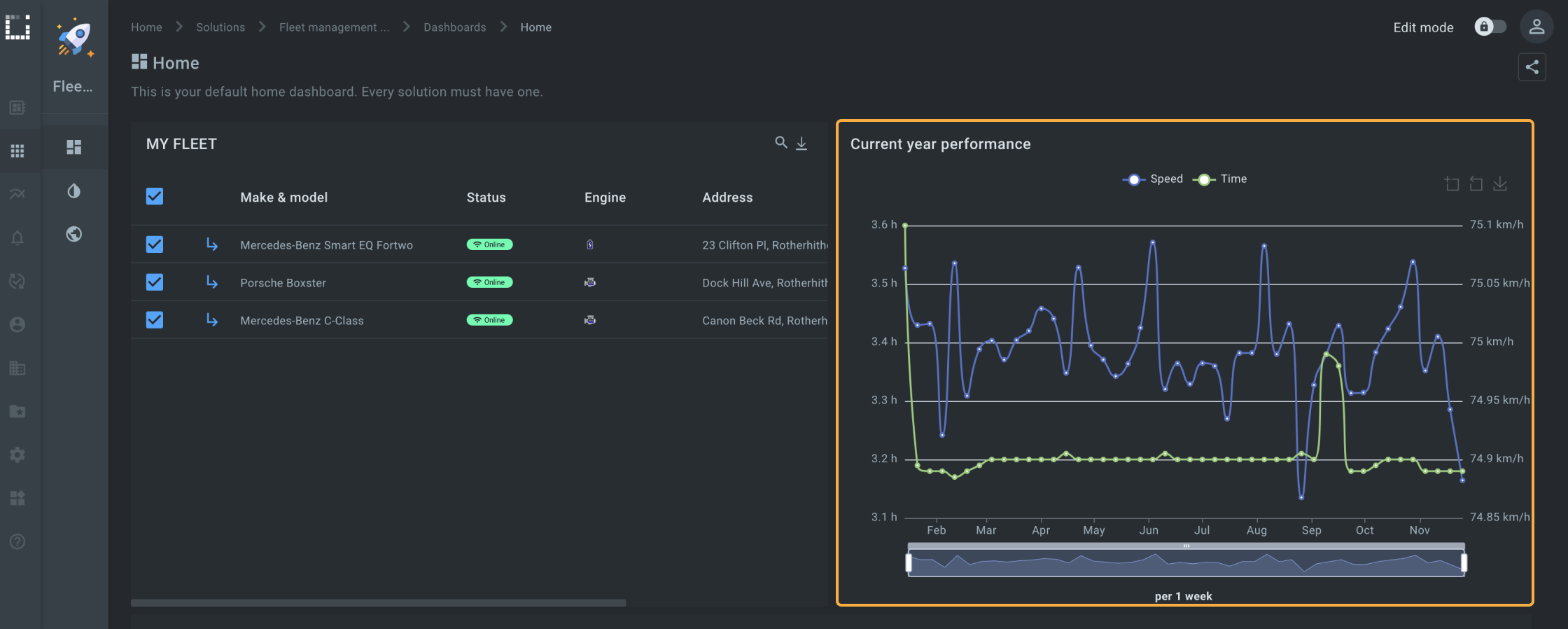Expand the Mercedes-Benz C-Class row arrow
This screenshot has height=629, width=1568.
coord(212,319)
